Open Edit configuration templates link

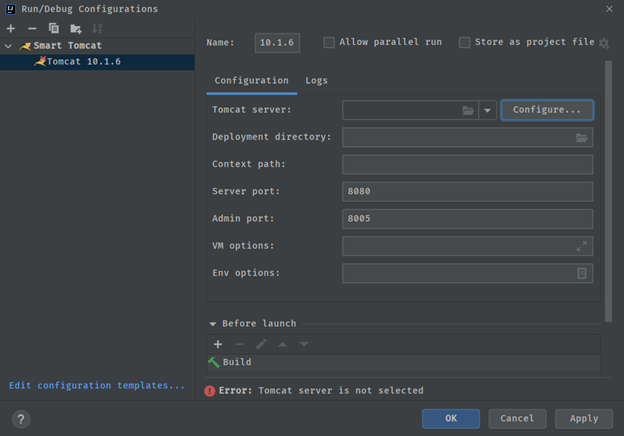(x=97, y=385)
